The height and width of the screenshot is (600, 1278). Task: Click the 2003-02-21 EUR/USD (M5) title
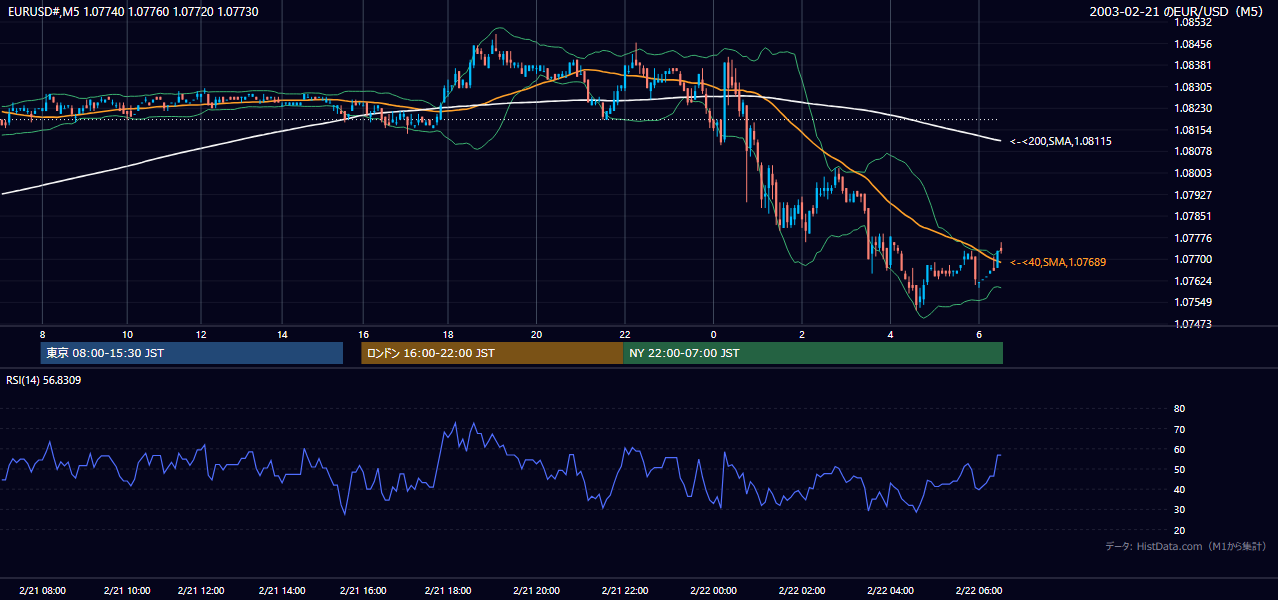click(1176, 11)
